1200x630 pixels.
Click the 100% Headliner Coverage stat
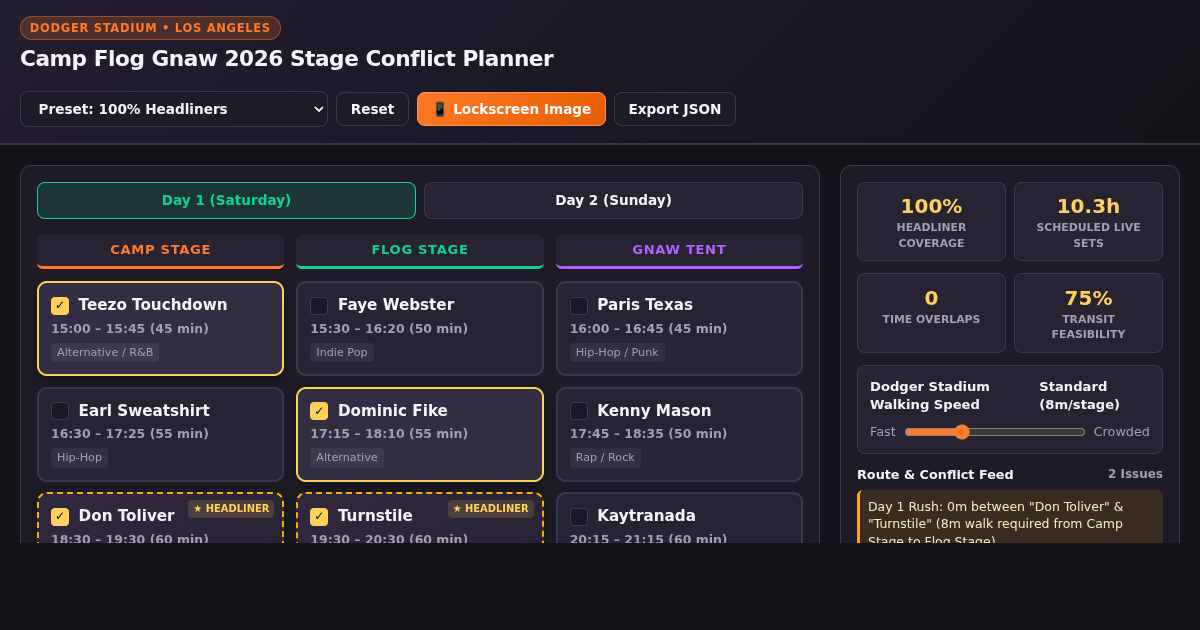931,221
